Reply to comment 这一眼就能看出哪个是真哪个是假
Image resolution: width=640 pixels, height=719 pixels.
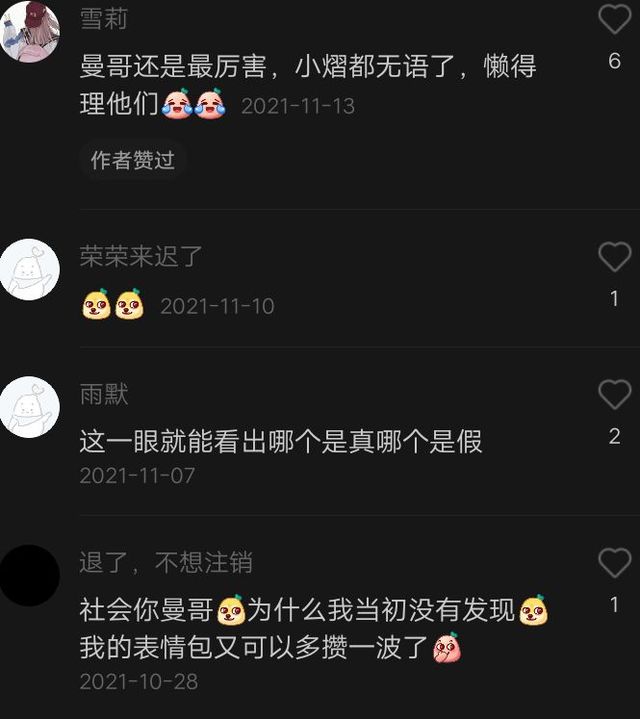tap(281, 442)
